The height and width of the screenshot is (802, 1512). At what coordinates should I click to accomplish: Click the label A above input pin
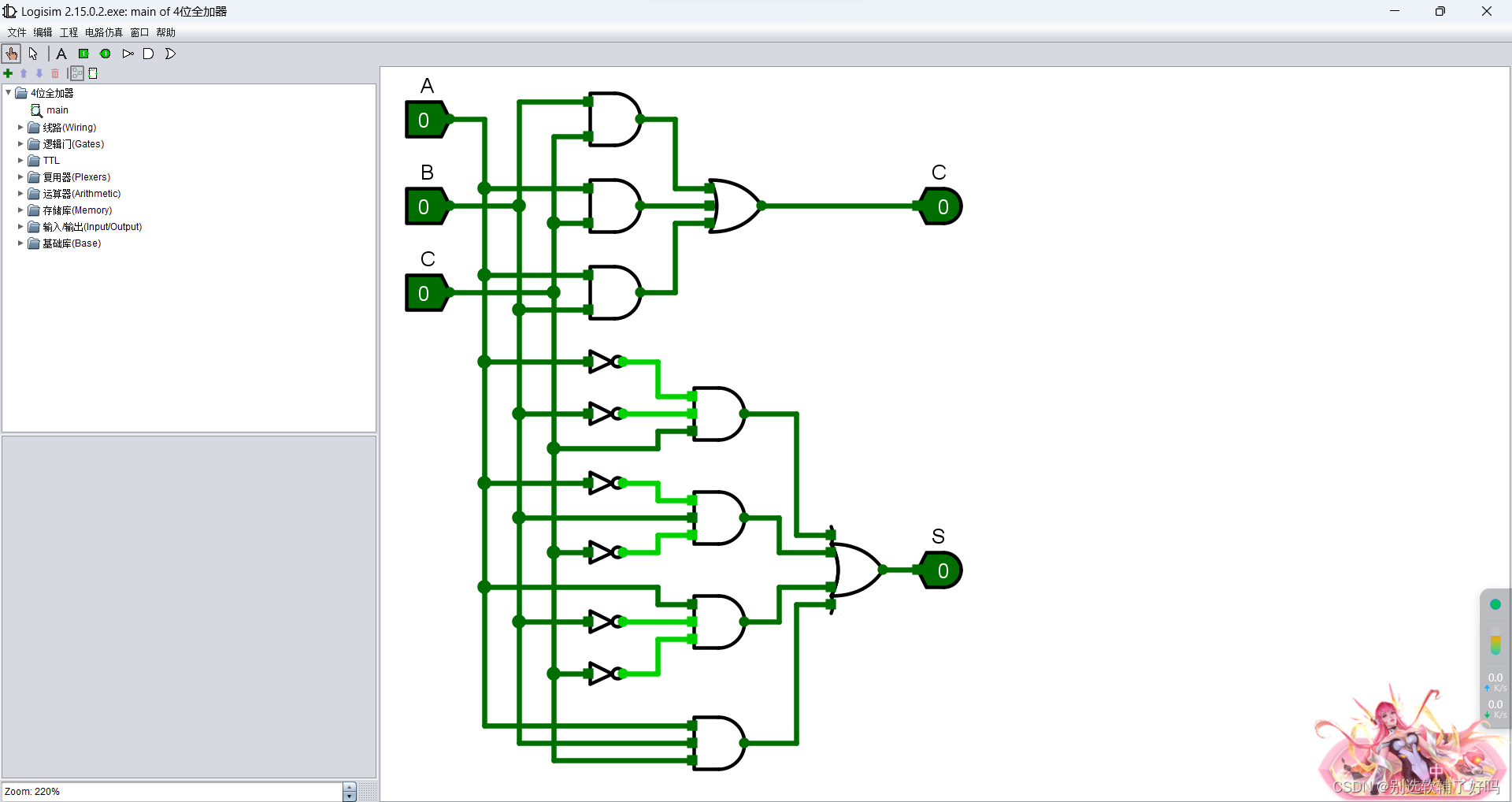(428, 86)
